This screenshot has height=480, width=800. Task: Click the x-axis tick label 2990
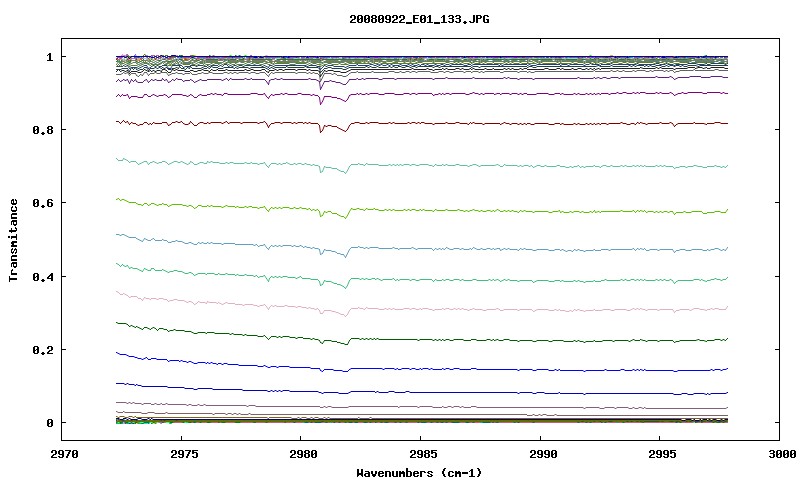[x=543, y=454]
